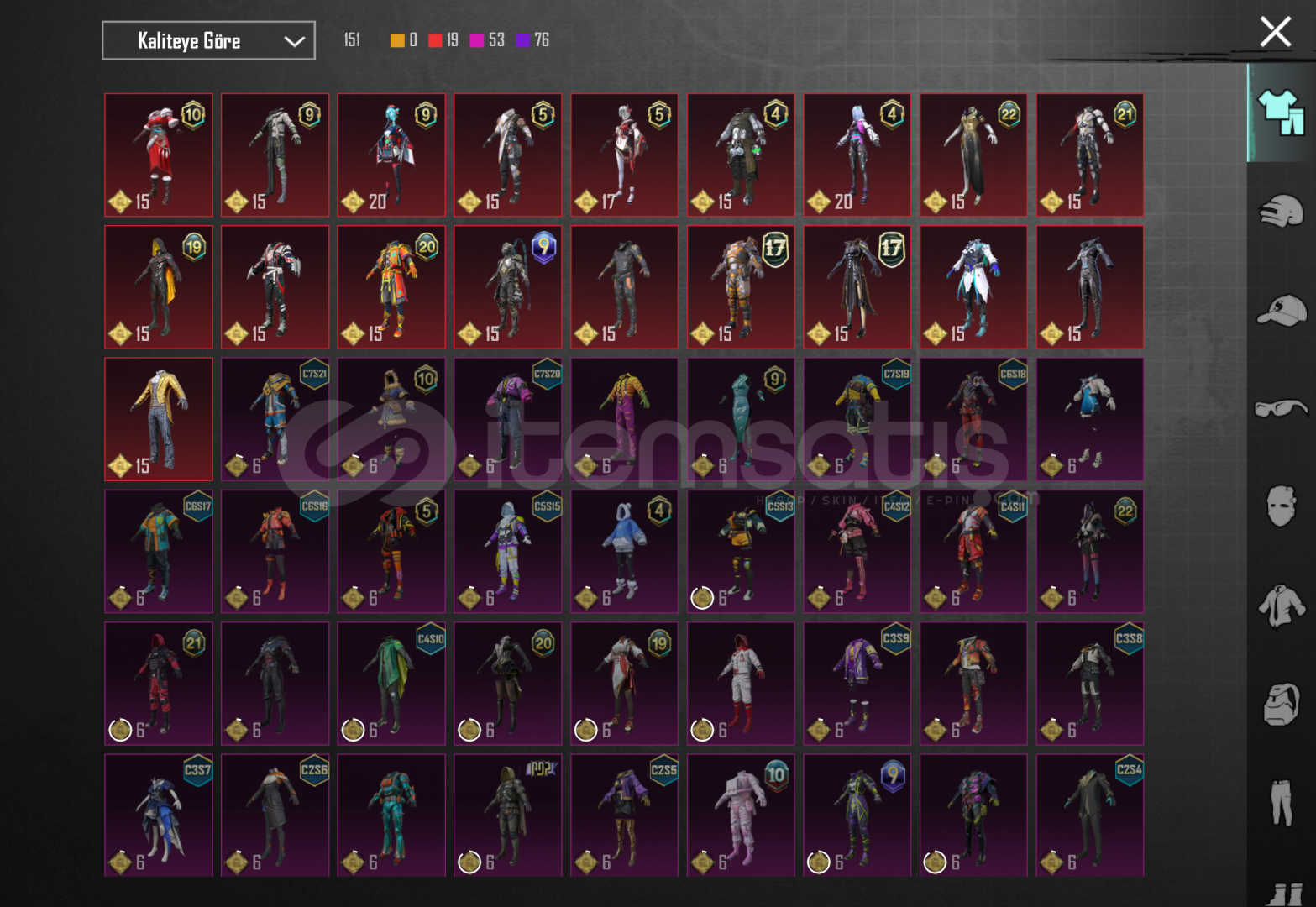This screenshot has width=1316, height=907.
Task: Open the jacket and tie category icon
Action: tap(1281, 606)
